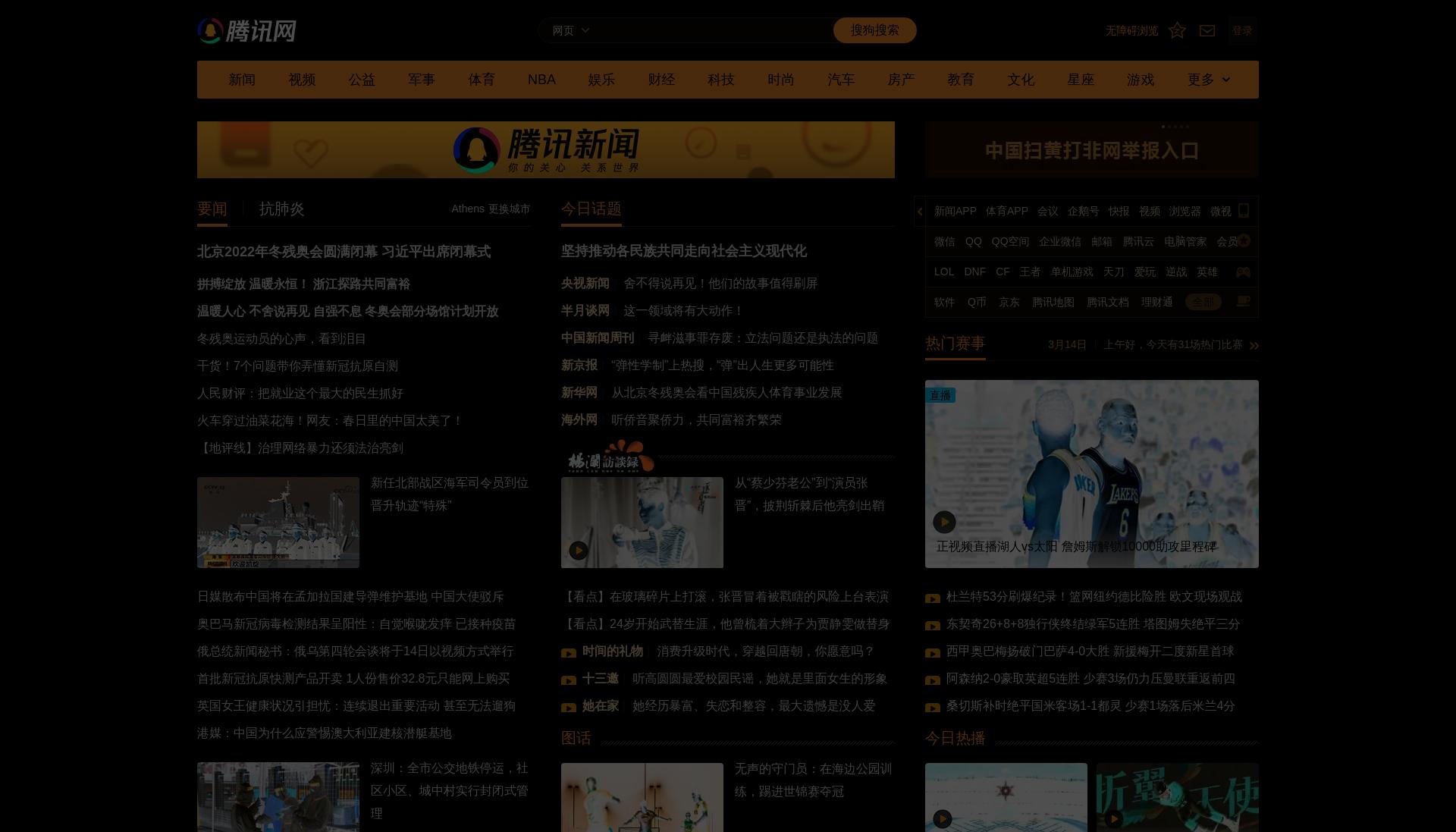Go to the NBA section
Screen dimensions: 1456x832
[541, 80]
